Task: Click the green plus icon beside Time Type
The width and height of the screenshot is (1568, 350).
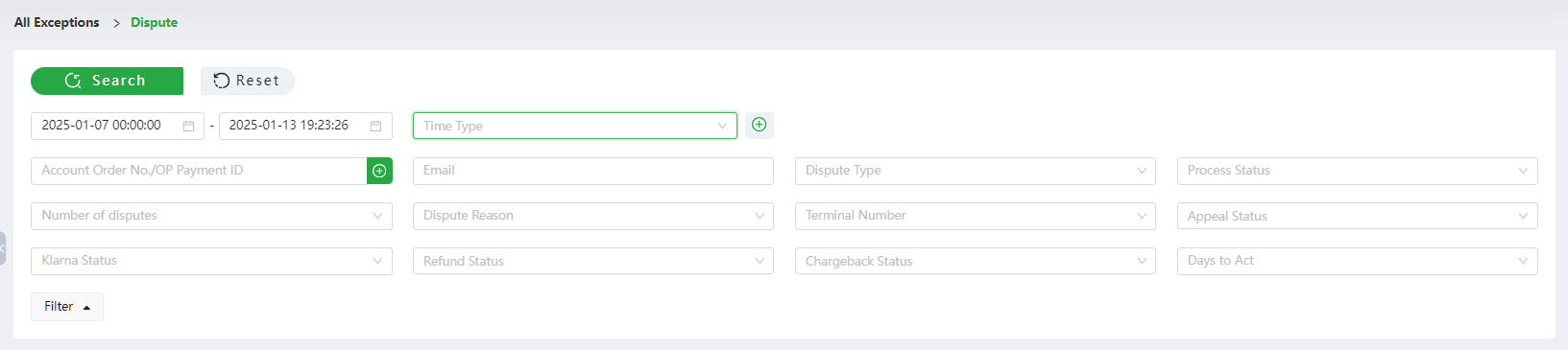Action: click(760, 125)
